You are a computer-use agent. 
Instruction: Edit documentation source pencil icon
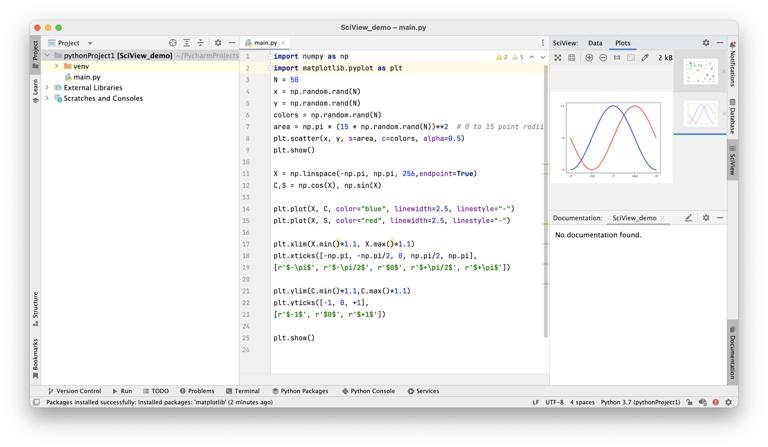pos(689,218)
